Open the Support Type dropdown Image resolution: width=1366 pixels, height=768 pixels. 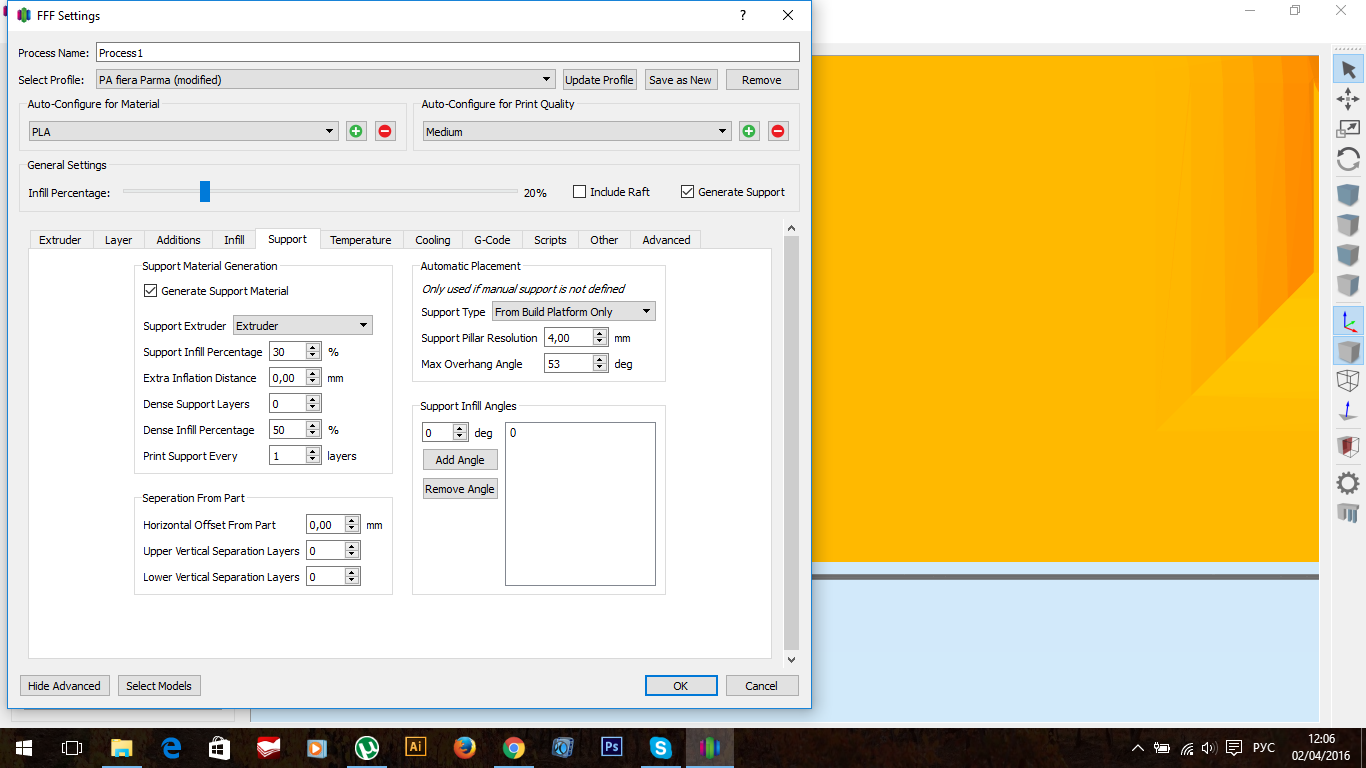[x=574, y=312]
